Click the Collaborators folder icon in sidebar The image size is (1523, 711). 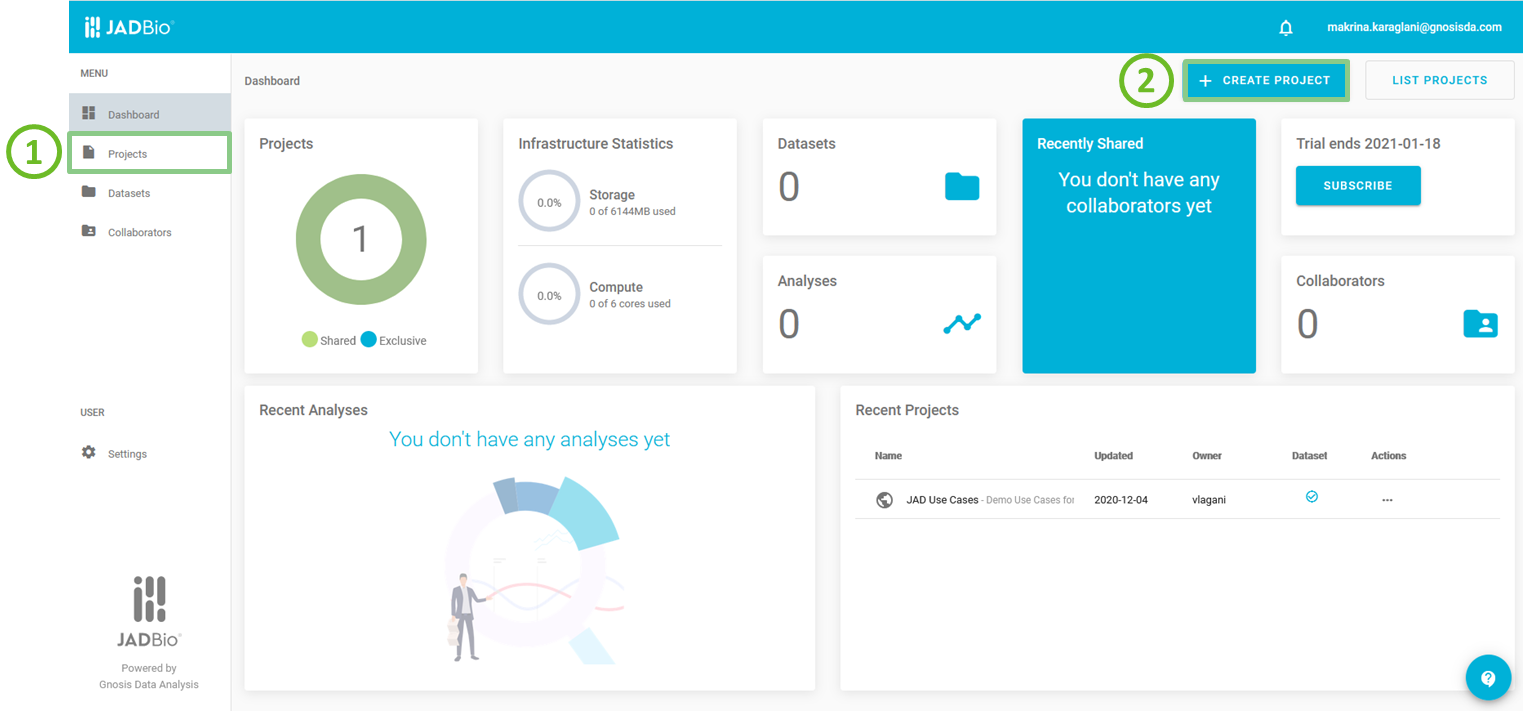tap(89, 231)
